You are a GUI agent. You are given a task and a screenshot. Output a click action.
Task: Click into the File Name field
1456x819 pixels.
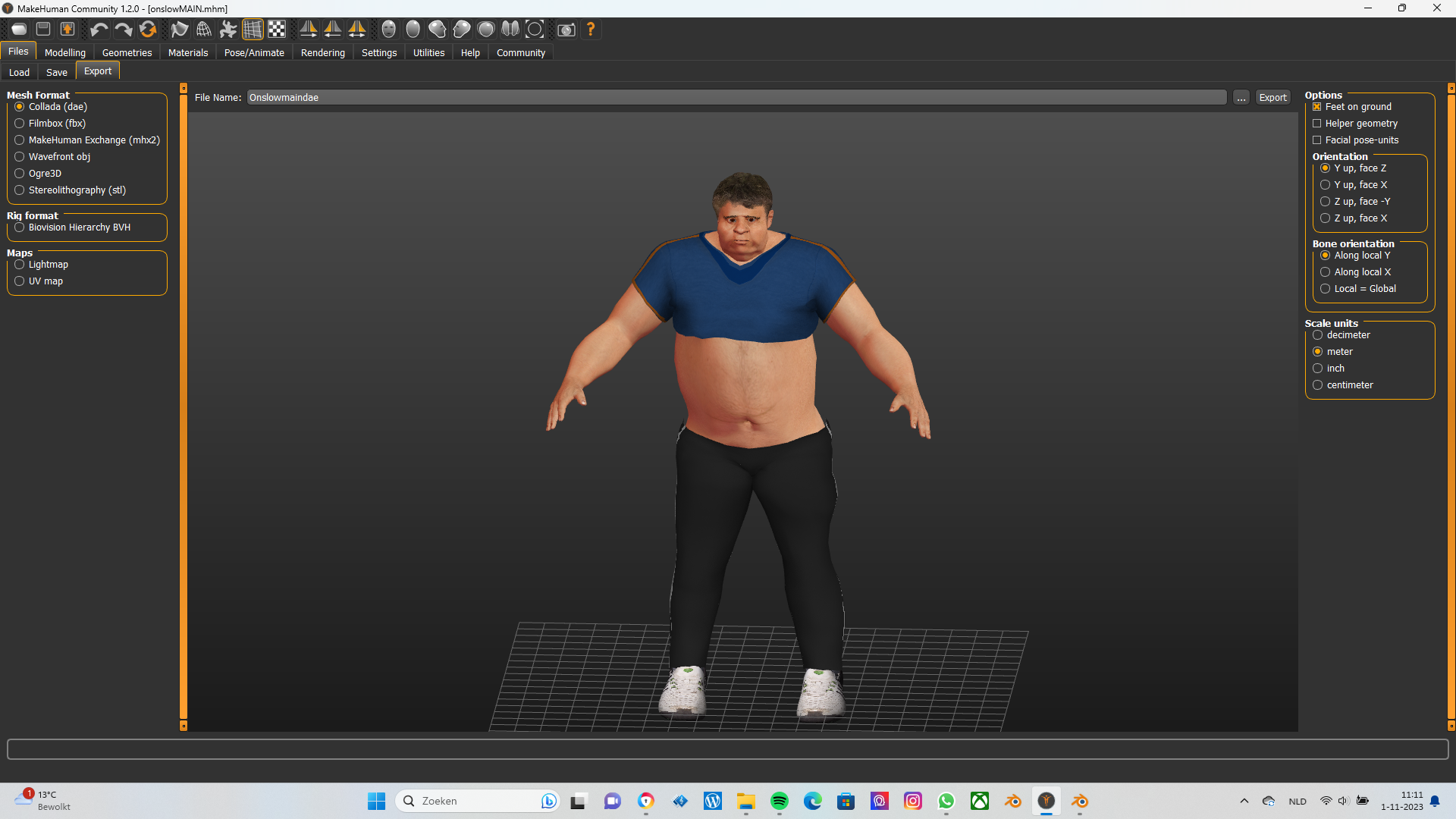point(736,98)
